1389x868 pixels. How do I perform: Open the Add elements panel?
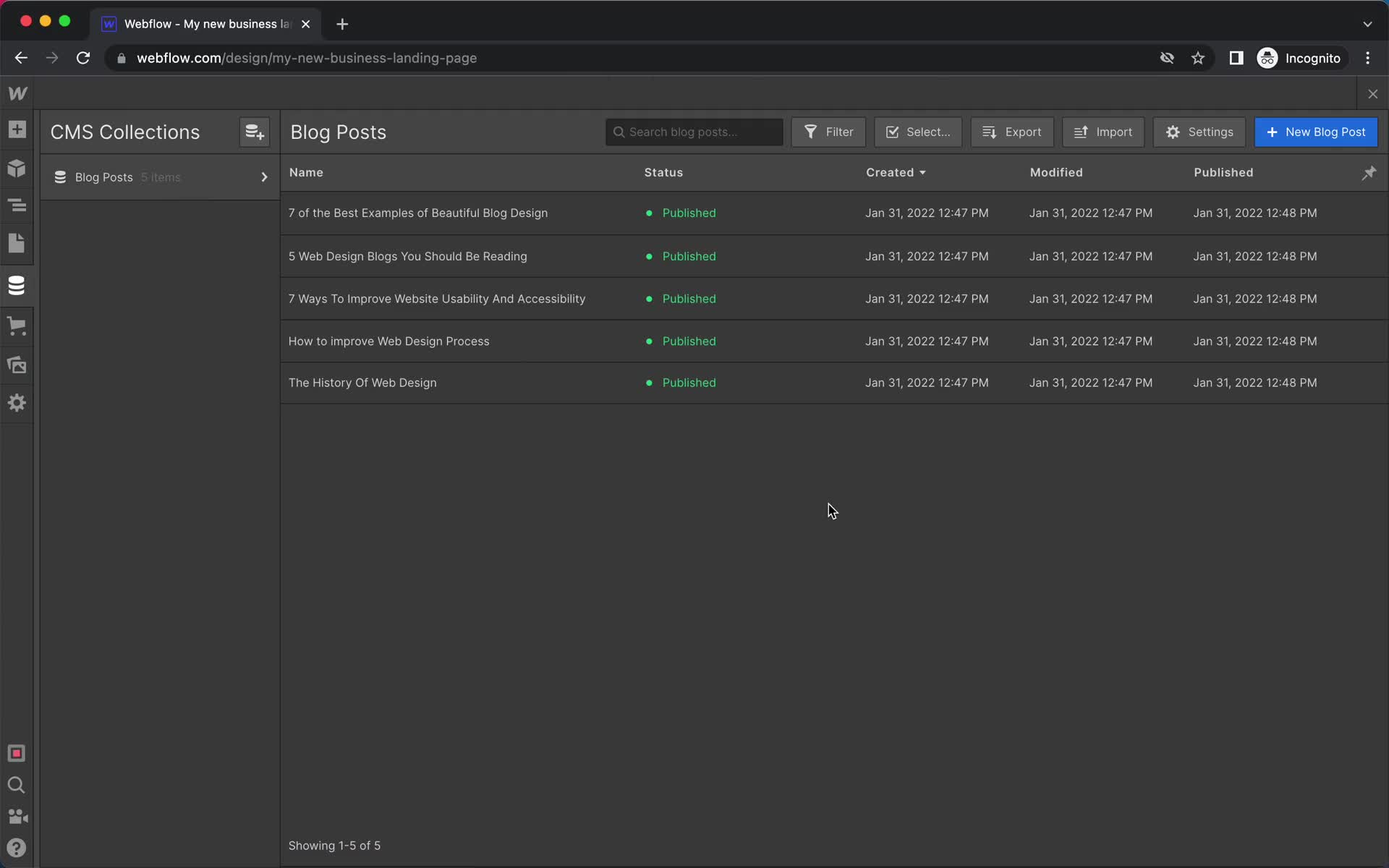(17, 129)
